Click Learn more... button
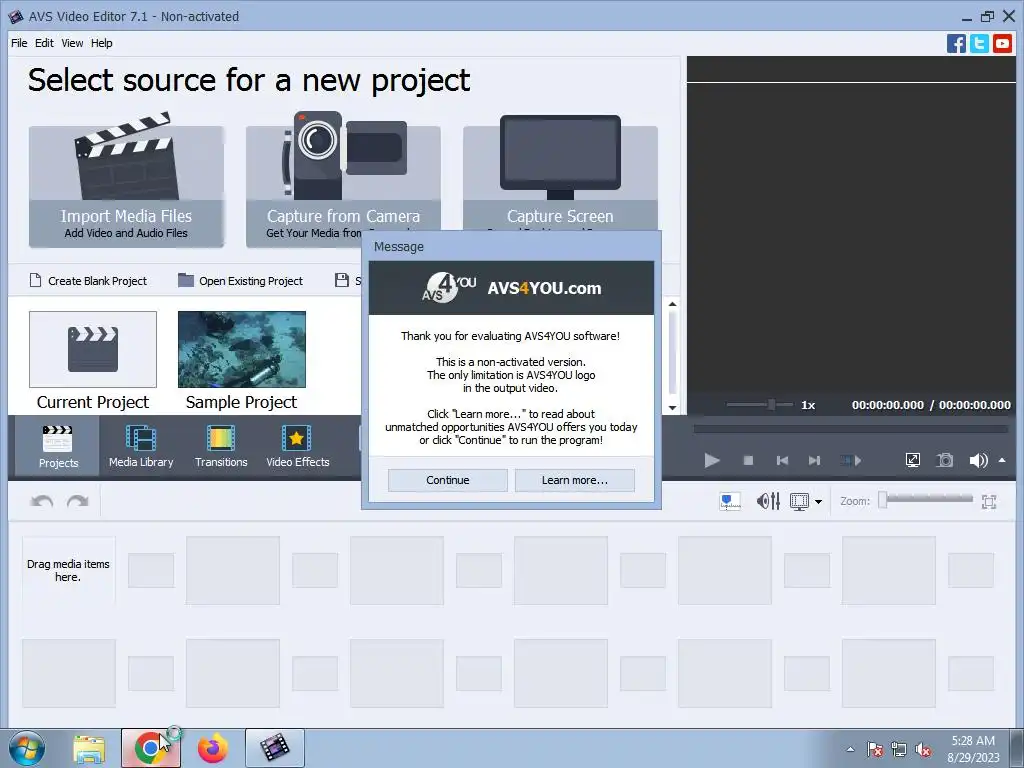Viewport: 1024px width, 768px height. tap(575, 480)
